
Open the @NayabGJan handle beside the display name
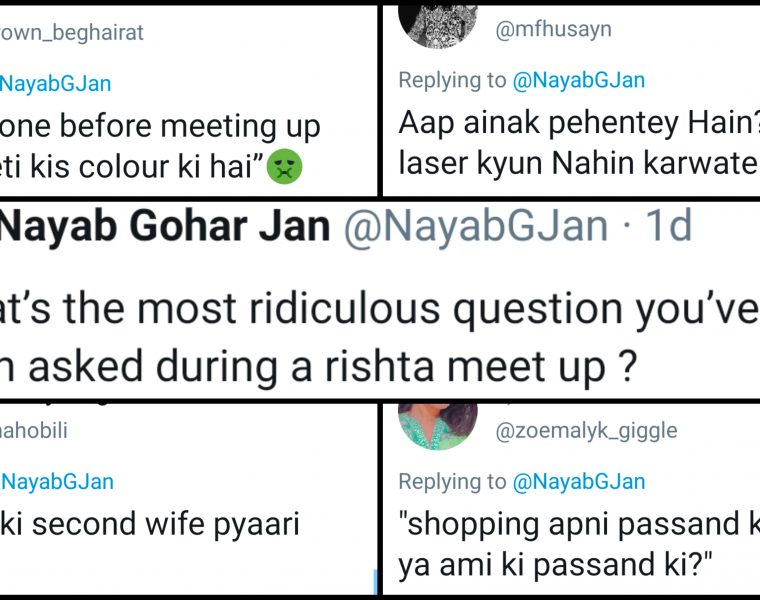tap(475, 227)
